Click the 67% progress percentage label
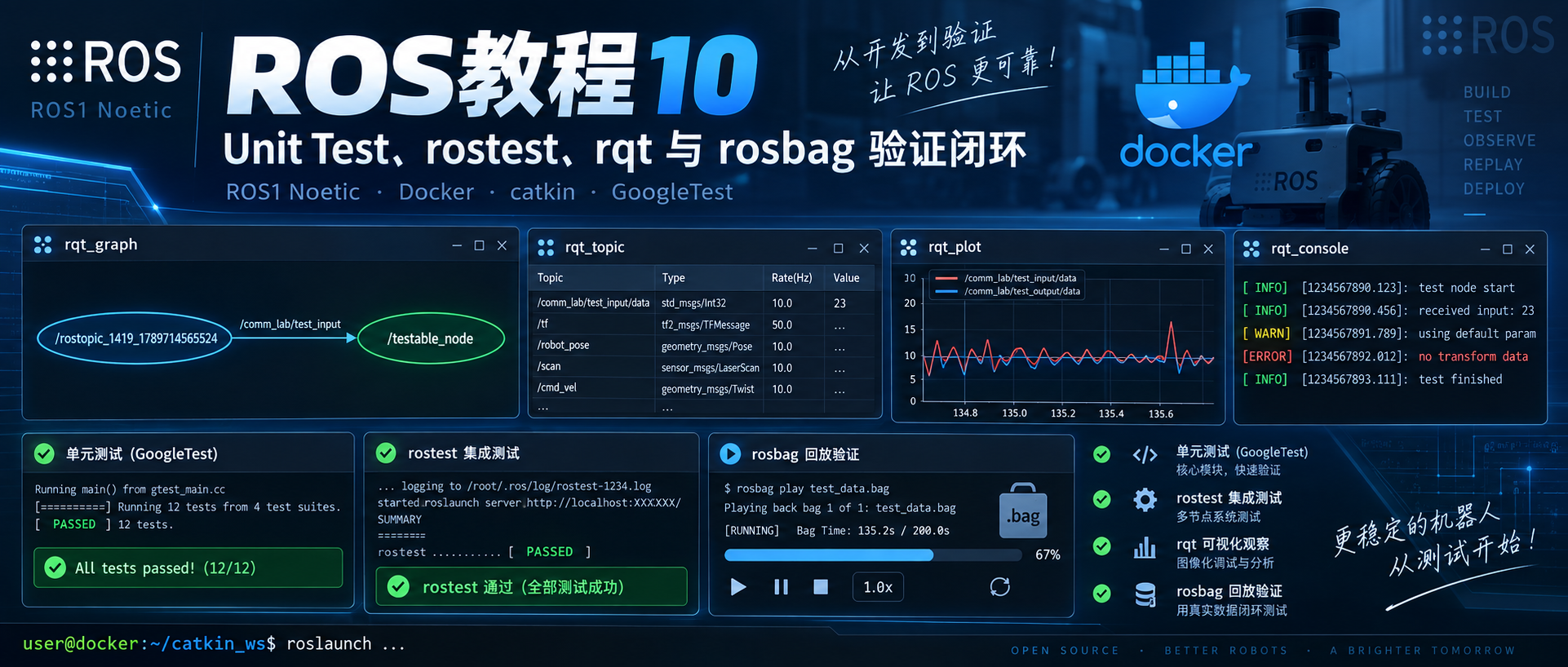Image resolution: width=1568 pixels, height=667 pixels. [x=1048, y=554]
